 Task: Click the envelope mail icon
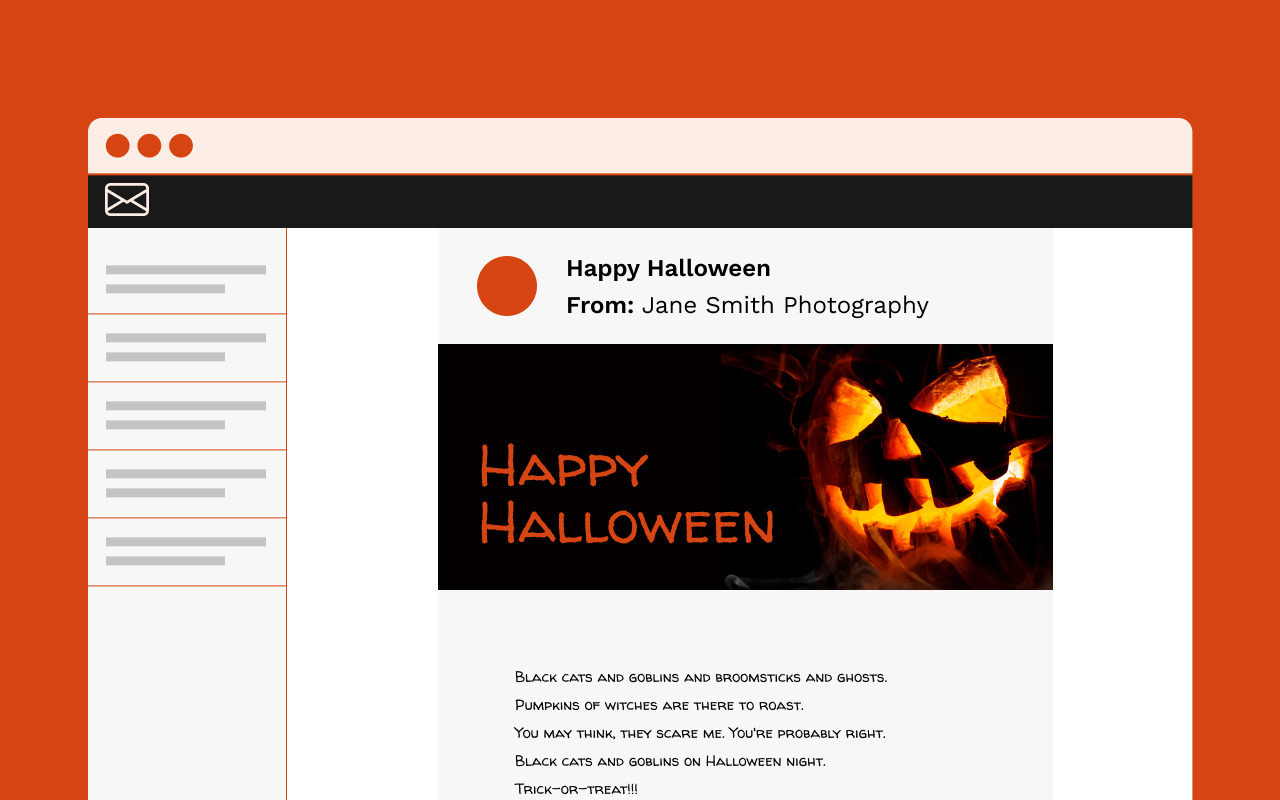coord(127,199)
